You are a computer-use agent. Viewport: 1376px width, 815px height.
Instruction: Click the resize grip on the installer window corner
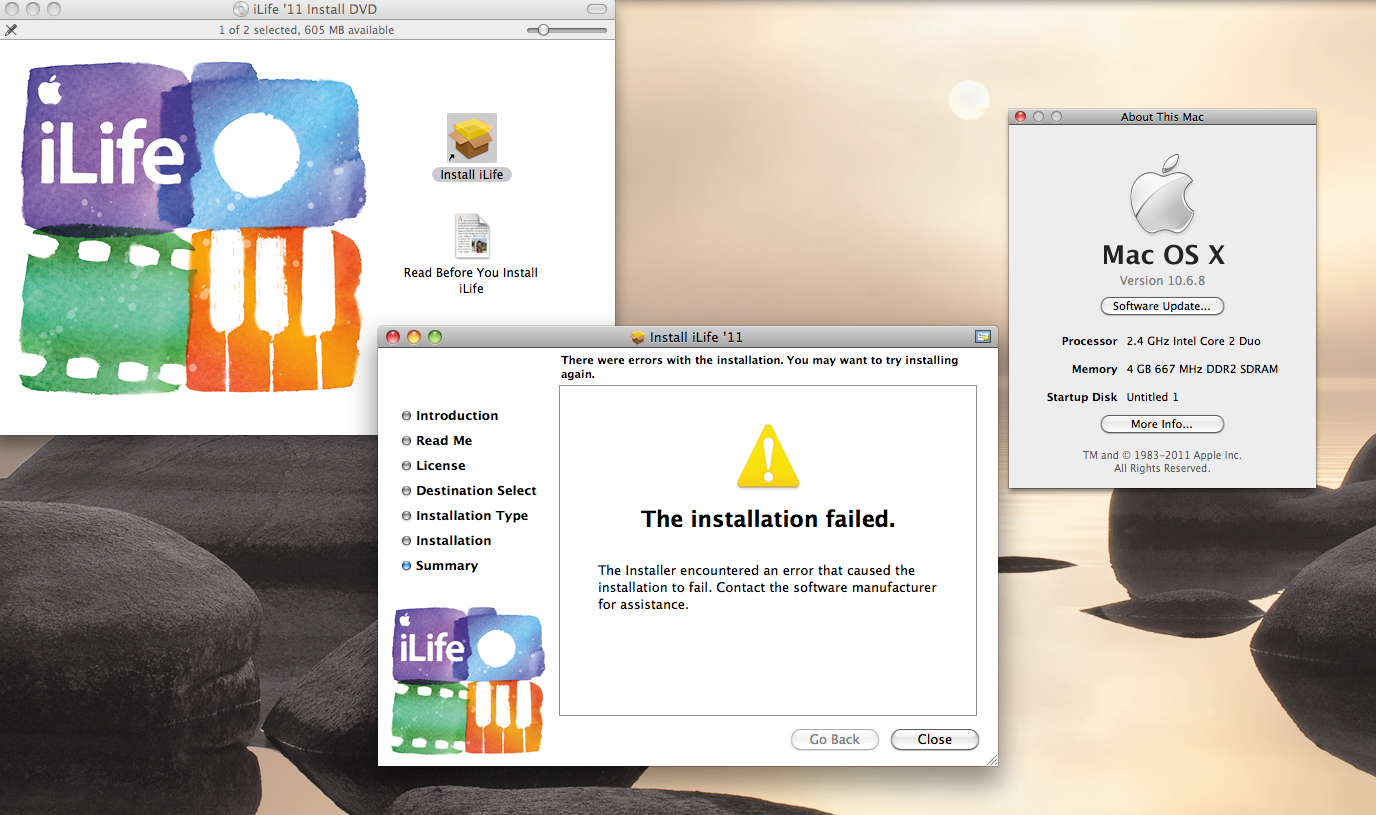coord(991,760)
